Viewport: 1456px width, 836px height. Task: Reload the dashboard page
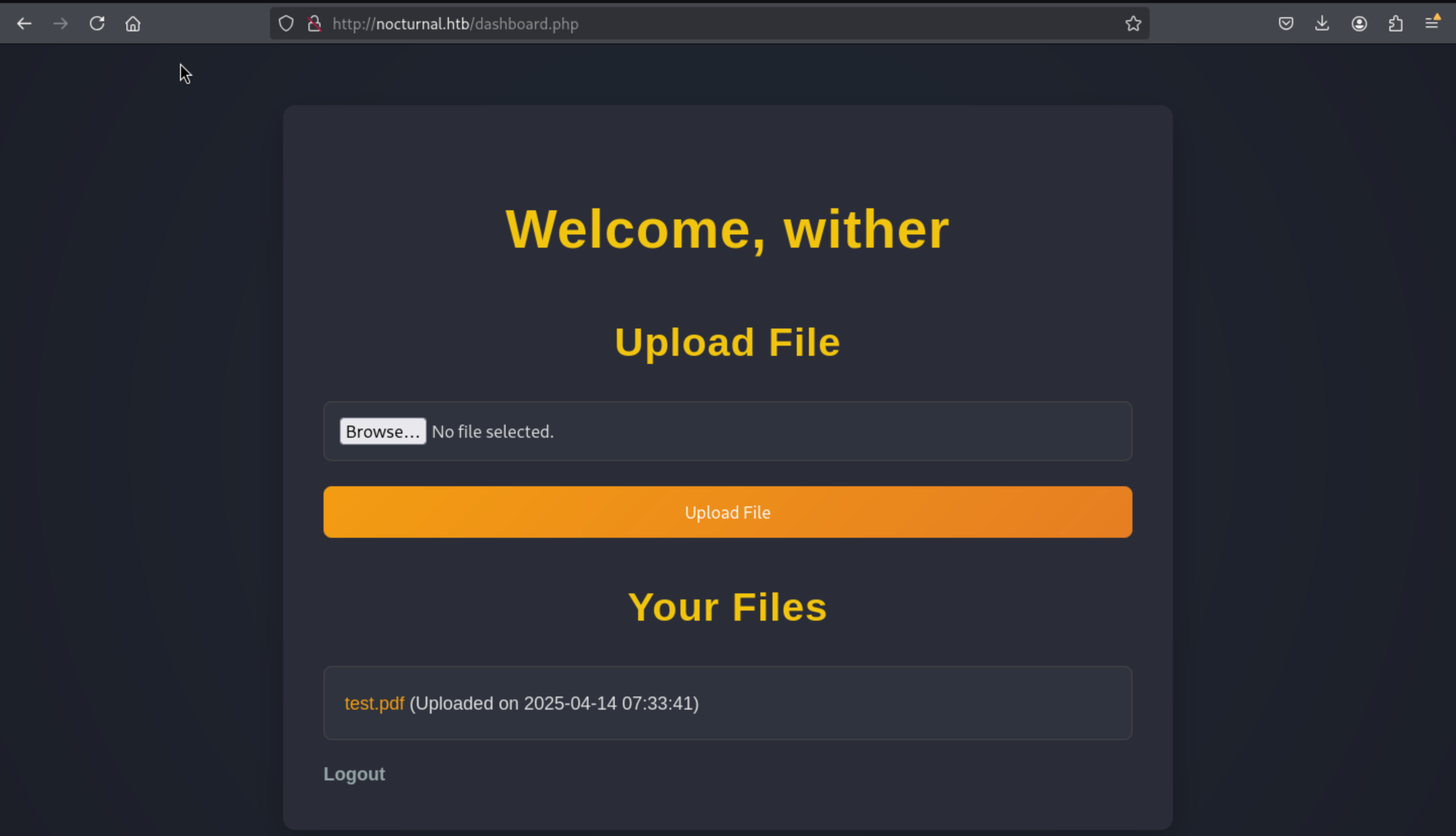click(97, 24)
